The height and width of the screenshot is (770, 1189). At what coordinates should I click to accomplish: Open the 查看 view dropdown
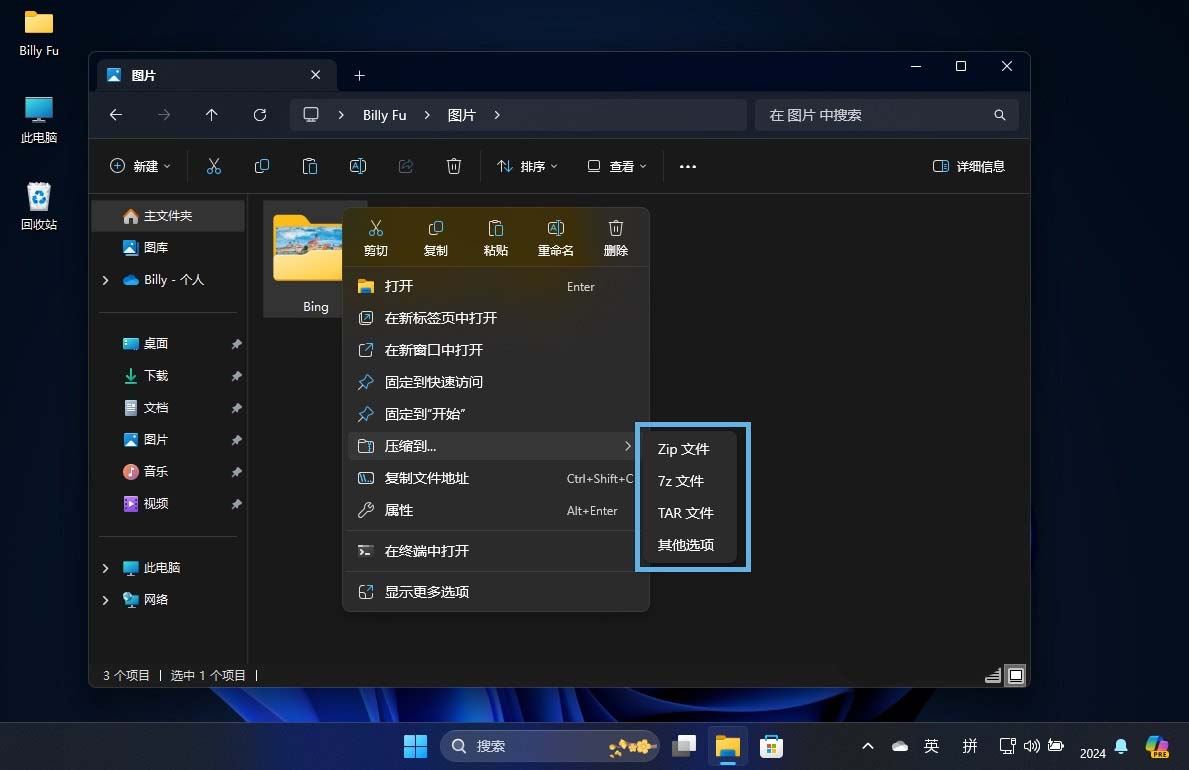[x=617, y=166]
